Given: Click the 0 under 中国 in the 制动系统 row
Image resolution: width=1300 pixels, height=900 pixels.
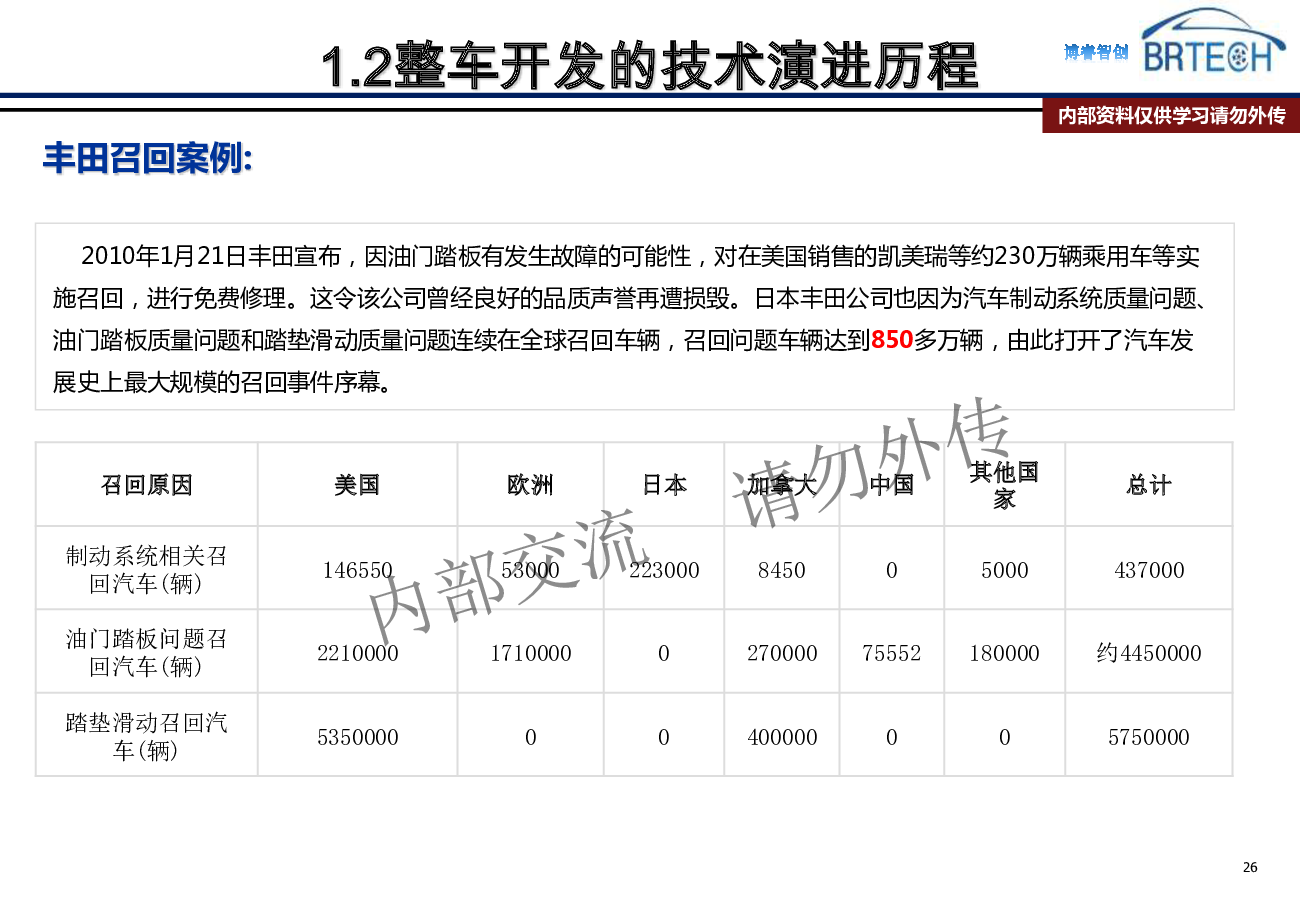Looking at the screenshot, I should click(x=892, y=570).
